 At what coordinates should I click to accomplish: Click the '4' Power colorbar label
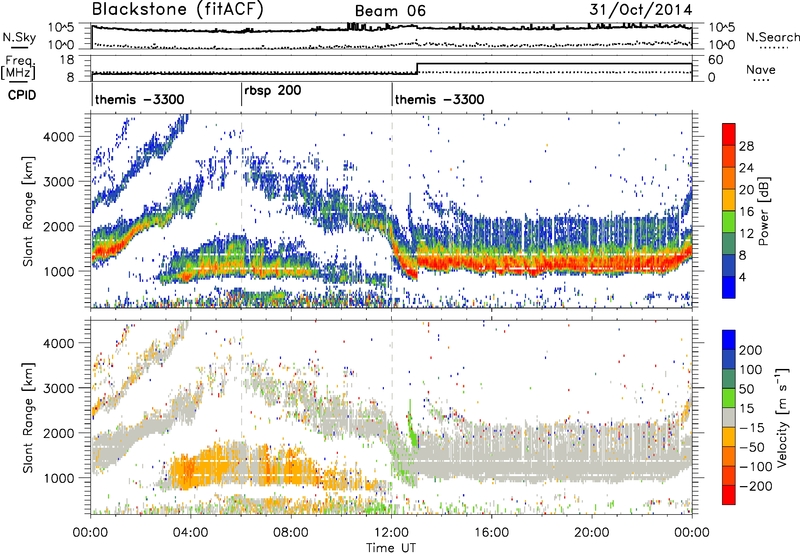742,277
